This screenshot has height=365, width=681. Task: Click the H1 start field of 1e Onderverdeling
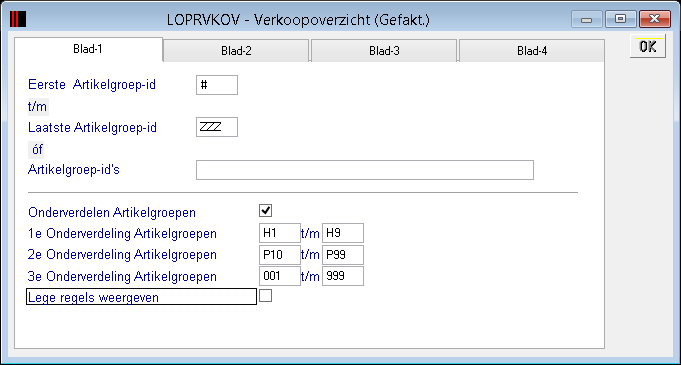click(280, 233)
